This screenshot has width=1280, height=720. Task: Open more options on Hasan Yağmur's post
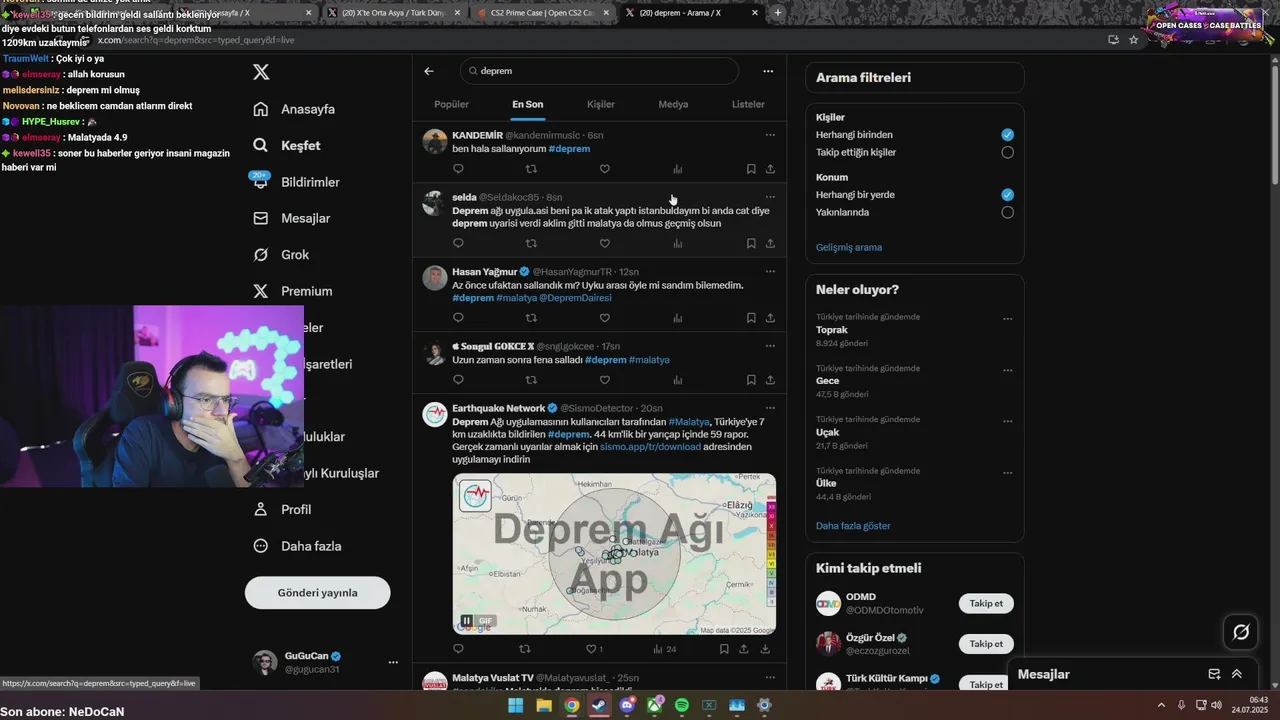point(770,271)
